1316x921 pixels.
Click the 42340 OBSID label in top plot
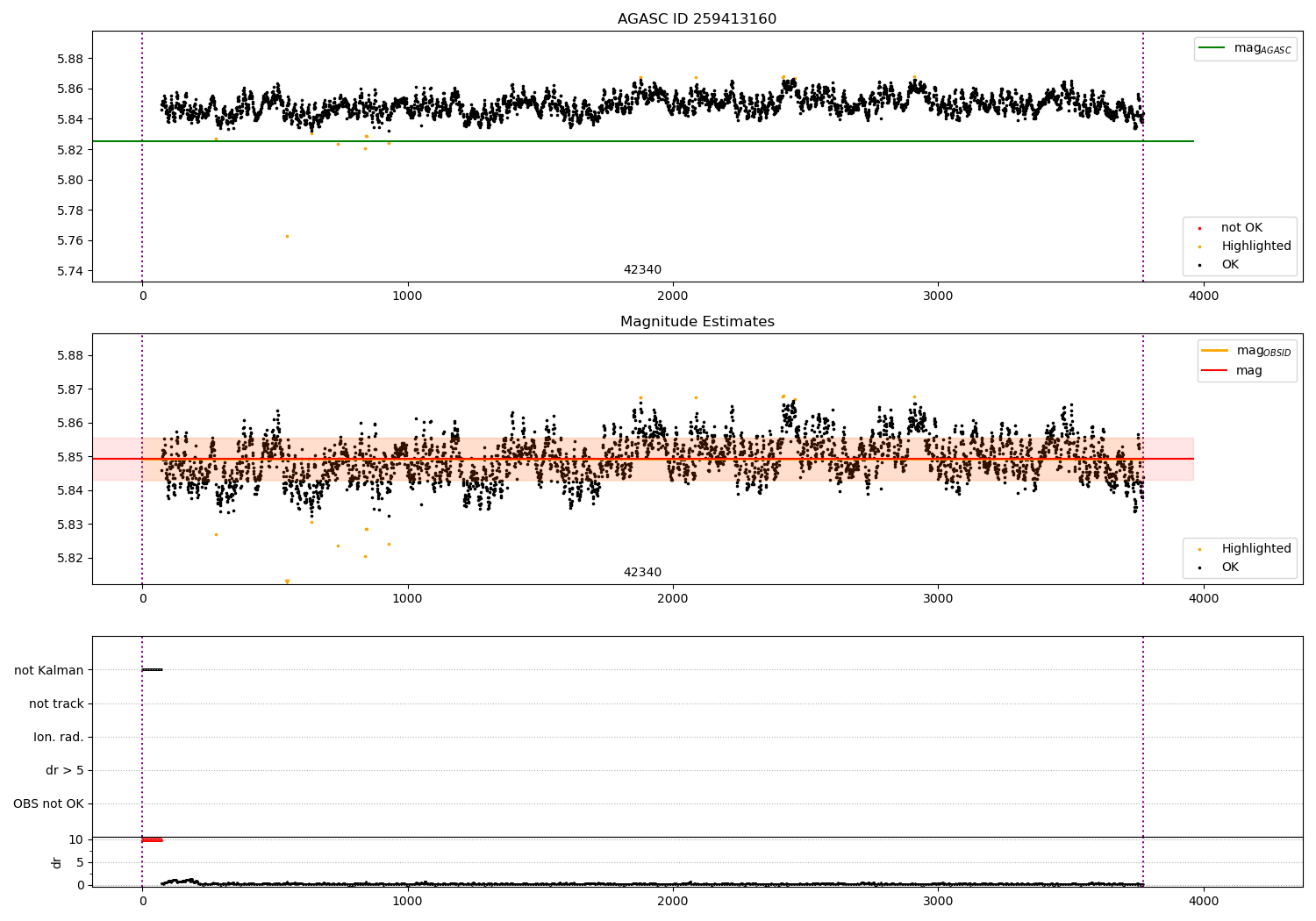[642, 270]
